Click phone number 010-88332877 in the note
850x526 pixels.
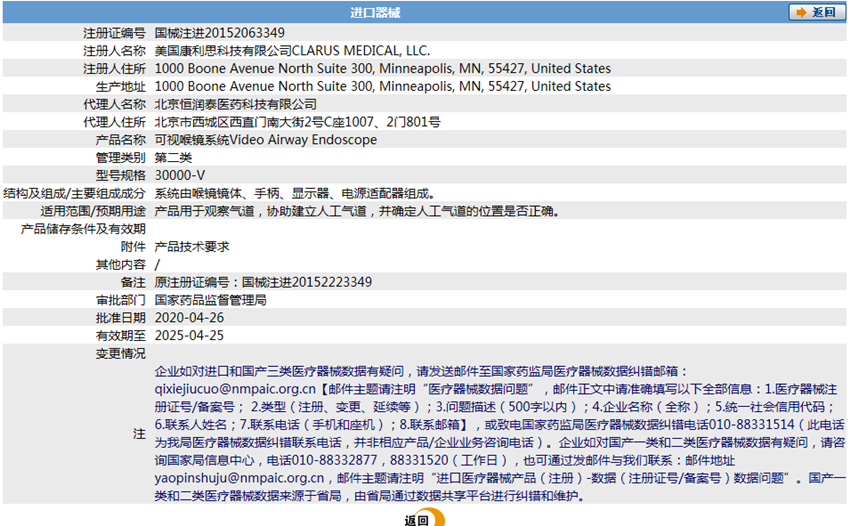[x=334, y=460]
